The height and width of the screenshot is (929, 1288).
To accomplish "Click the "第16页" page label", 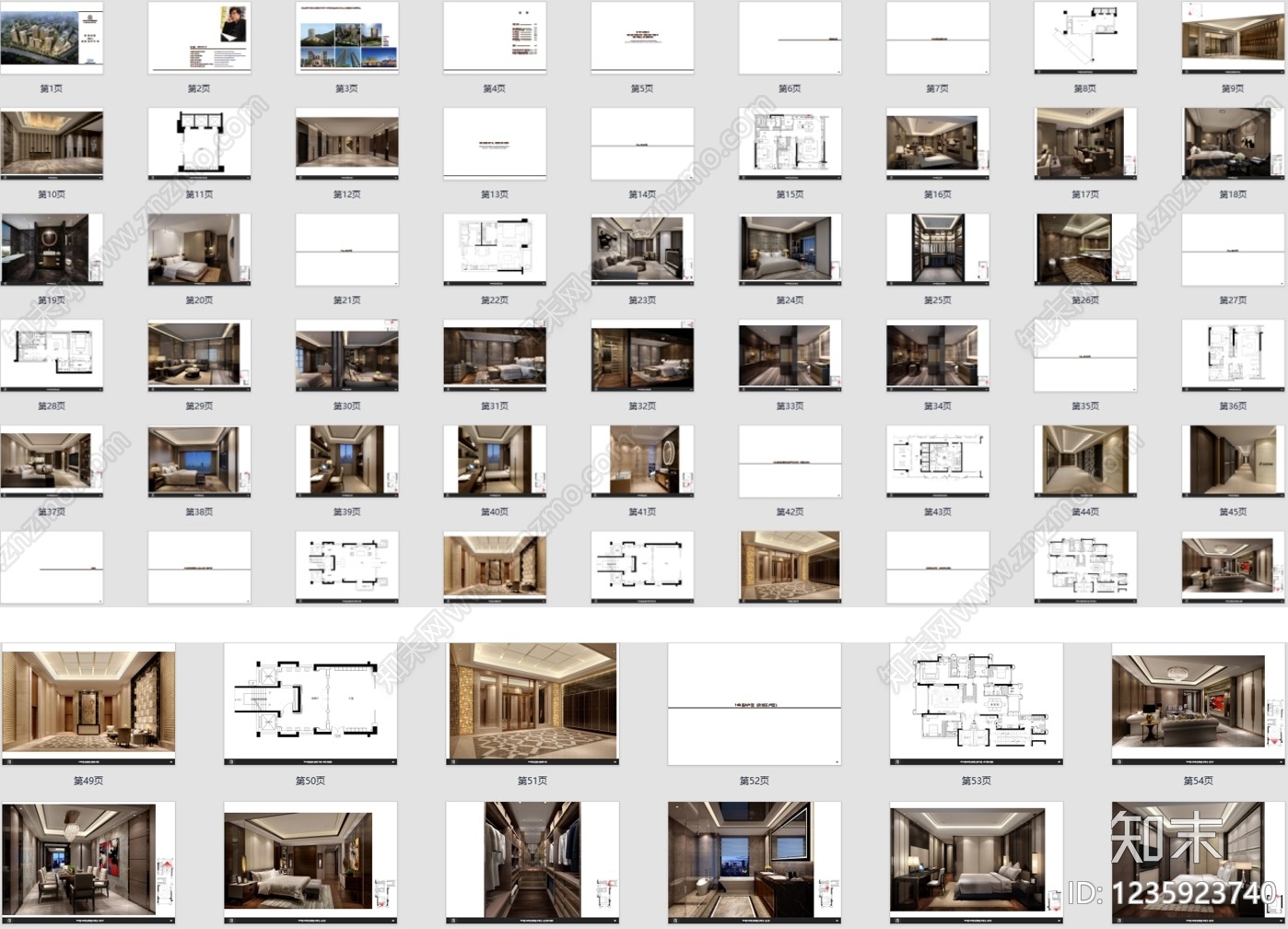I will 938,194.
